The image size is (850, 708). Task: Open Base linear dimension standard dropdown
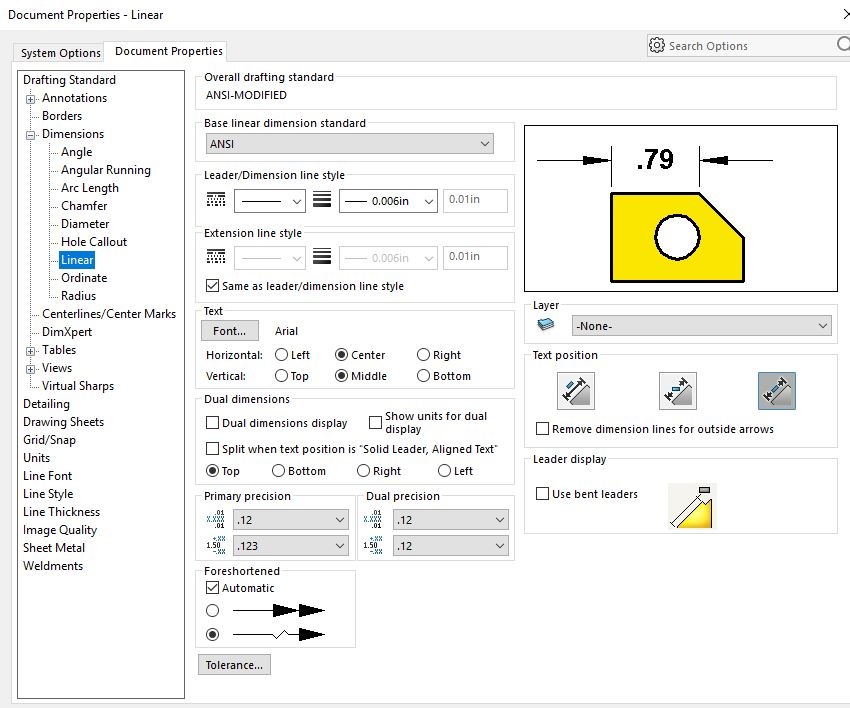point(350,144)
